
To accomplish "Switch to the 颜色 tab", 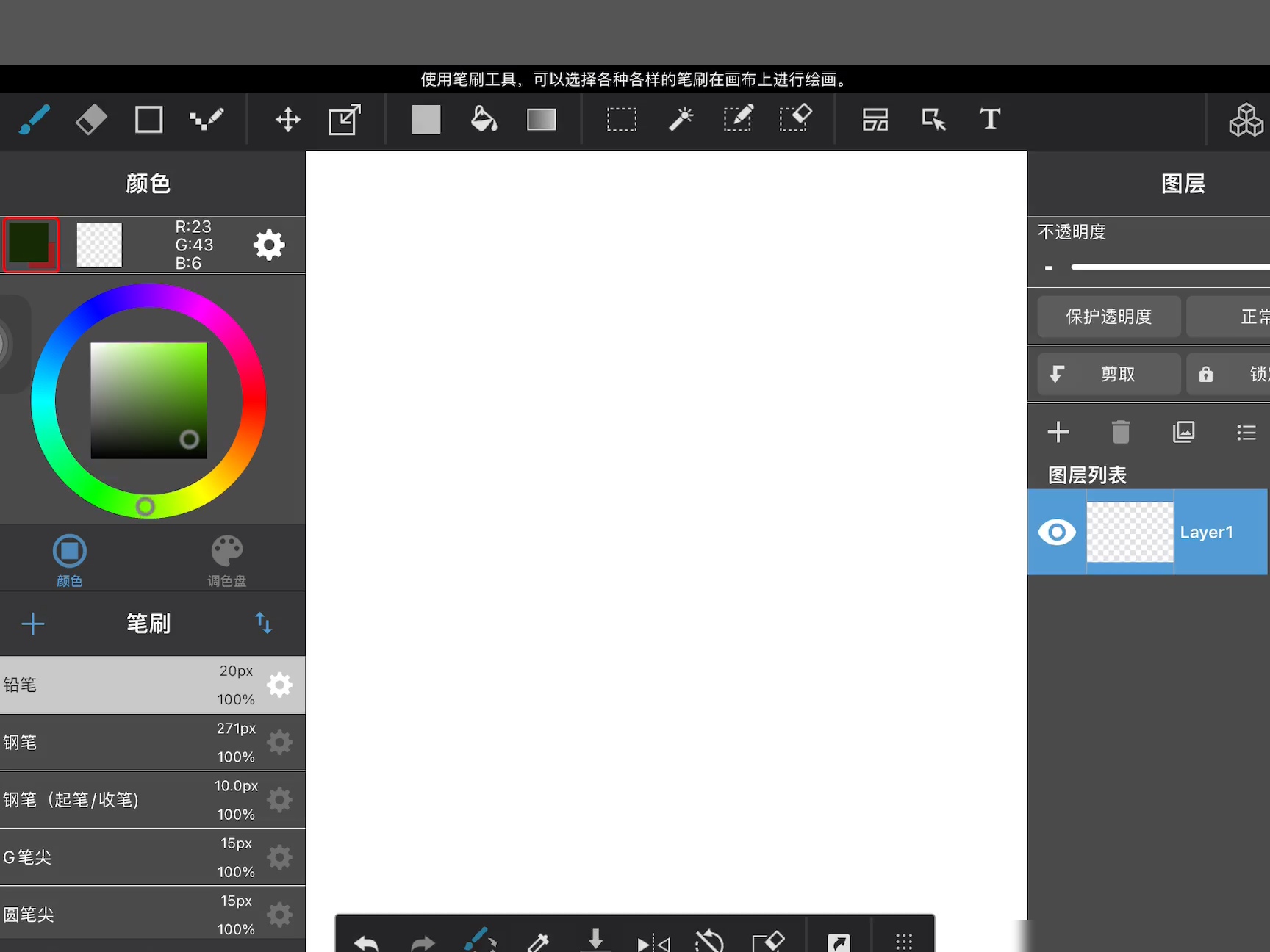I will [x=70, y=560].
